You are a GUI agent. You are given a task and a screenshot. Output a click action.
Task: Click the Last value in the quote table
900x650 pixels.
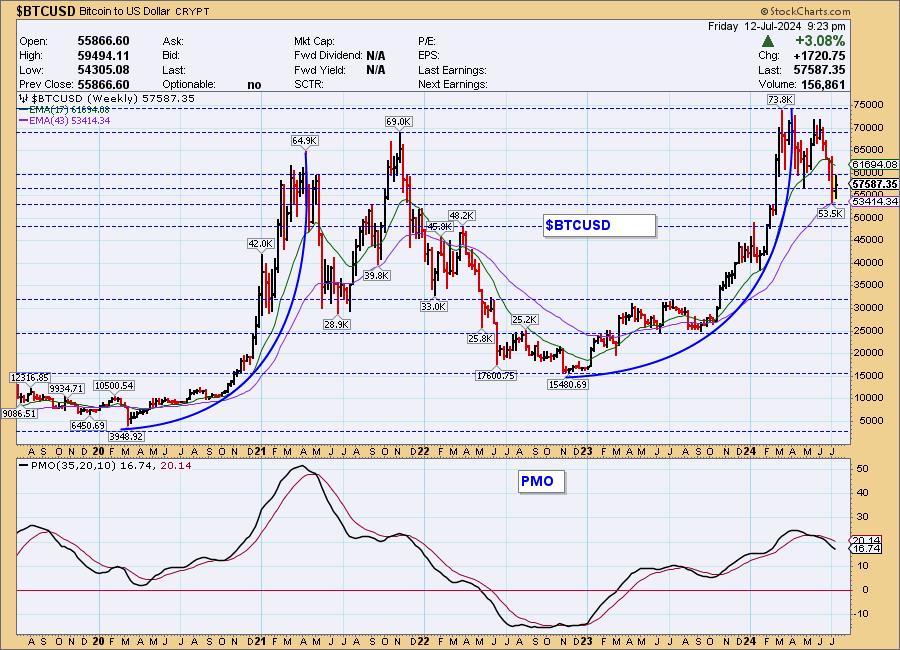click(x=820, y=70)
